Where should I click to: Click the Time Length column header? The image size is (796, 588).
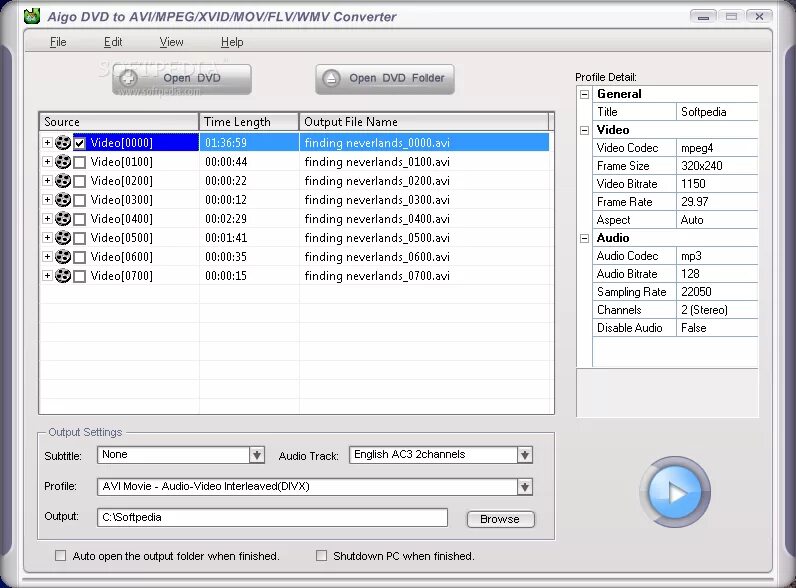click(249, 122)
